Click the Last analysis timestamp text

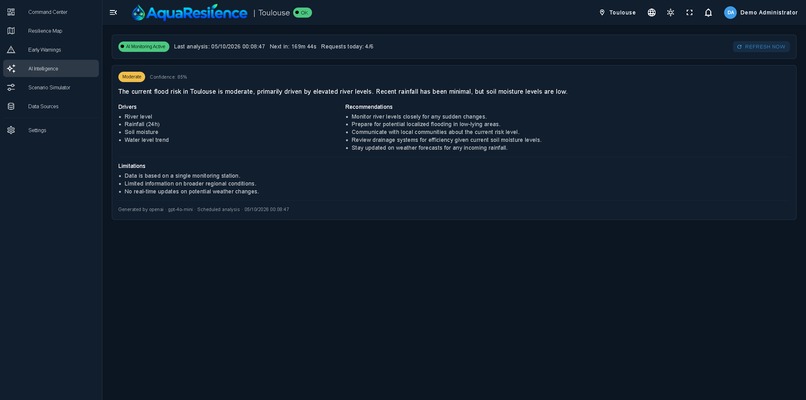click(219, 47)
